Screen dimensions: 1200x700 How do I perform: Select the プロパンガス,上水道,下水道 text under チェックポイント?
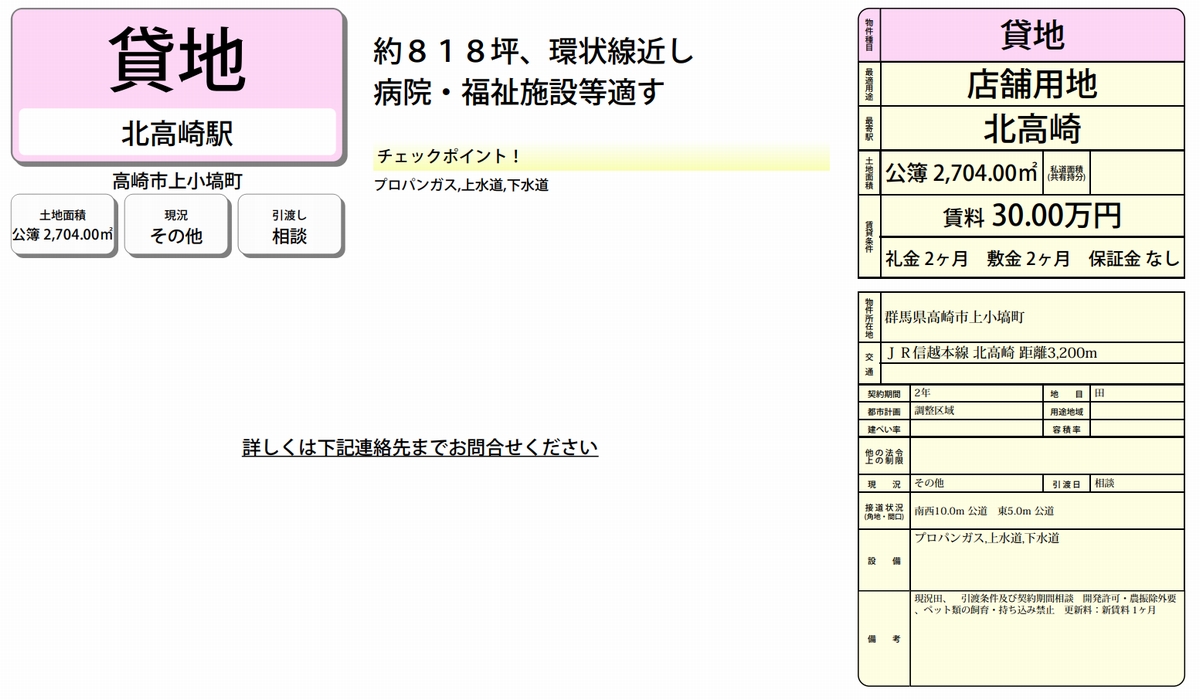[461, 185]
